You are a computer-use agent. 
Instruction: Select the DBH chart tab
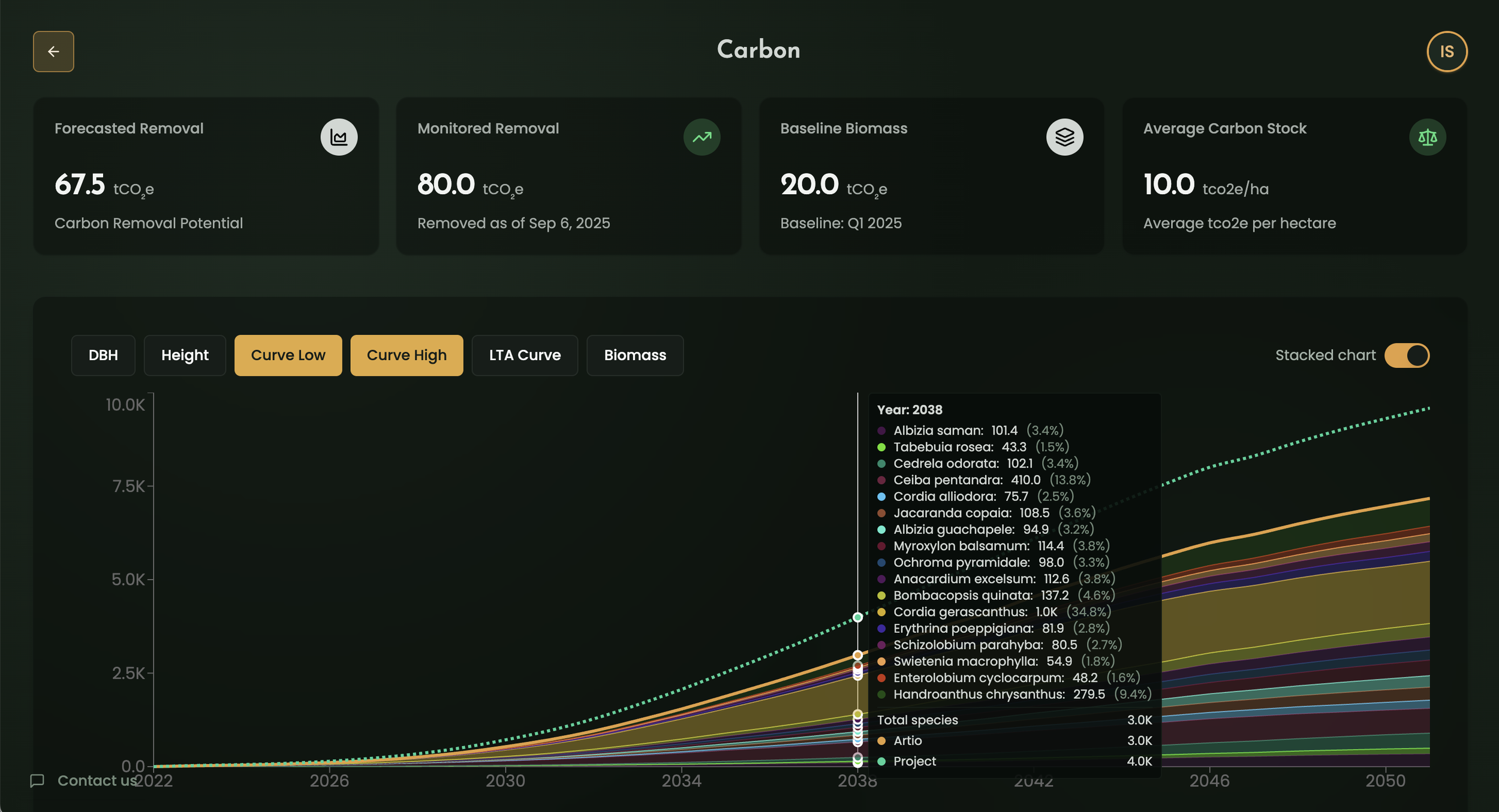(103, 355)
